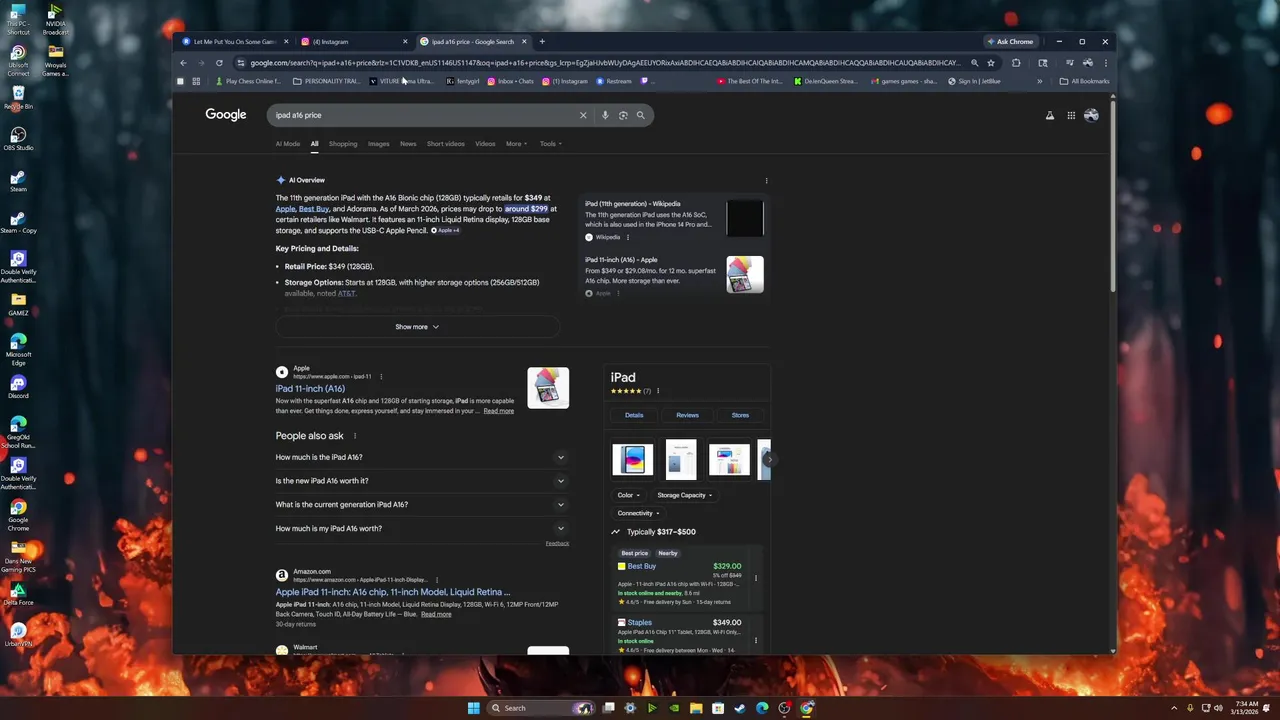The width and height of the screenshot is (1280, 720).
Task: Open the iPad panel Reviews tab
Action: (x=687, y=415)
